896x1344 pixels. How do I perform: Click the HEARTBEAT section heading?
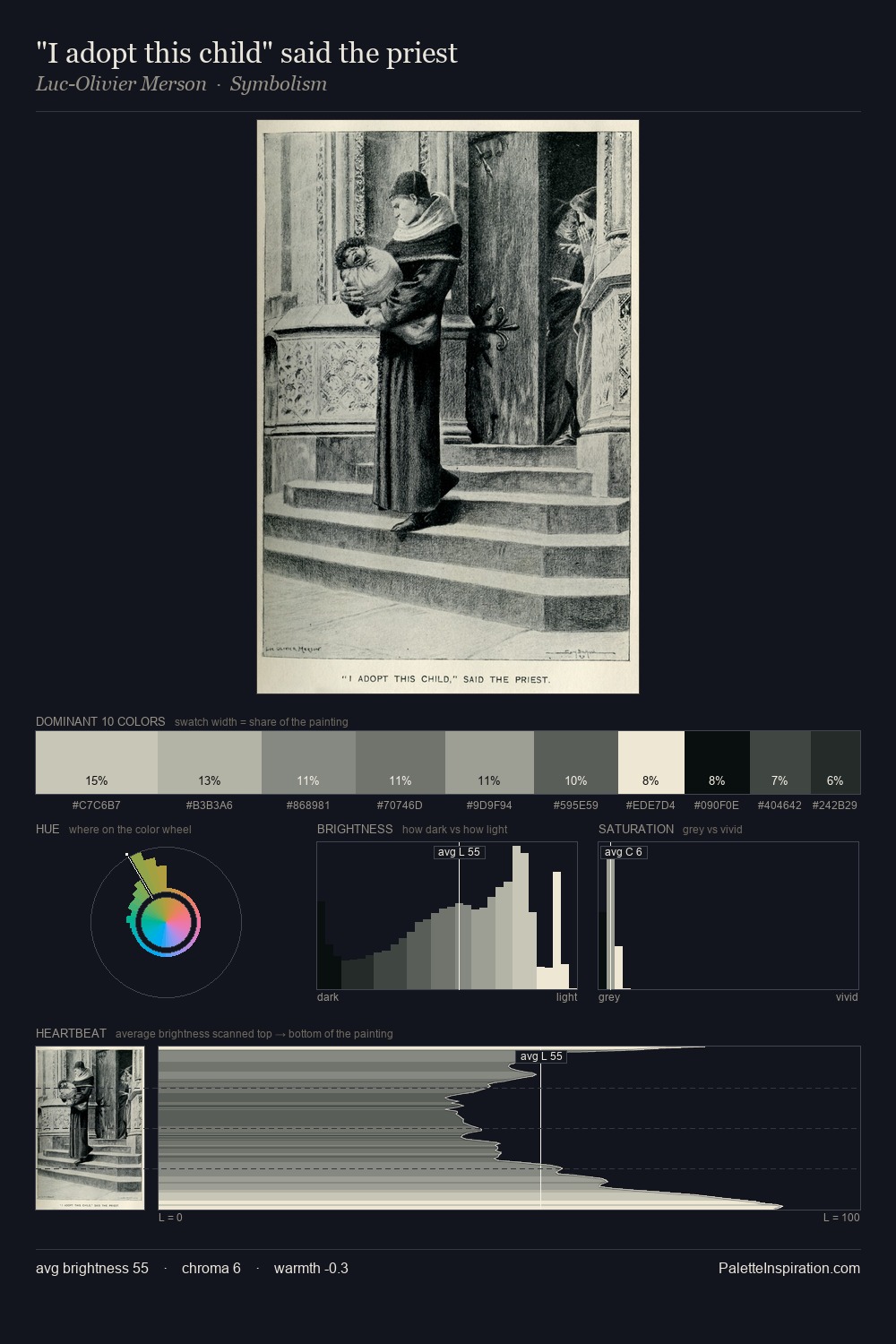[x=71, y=1033]
